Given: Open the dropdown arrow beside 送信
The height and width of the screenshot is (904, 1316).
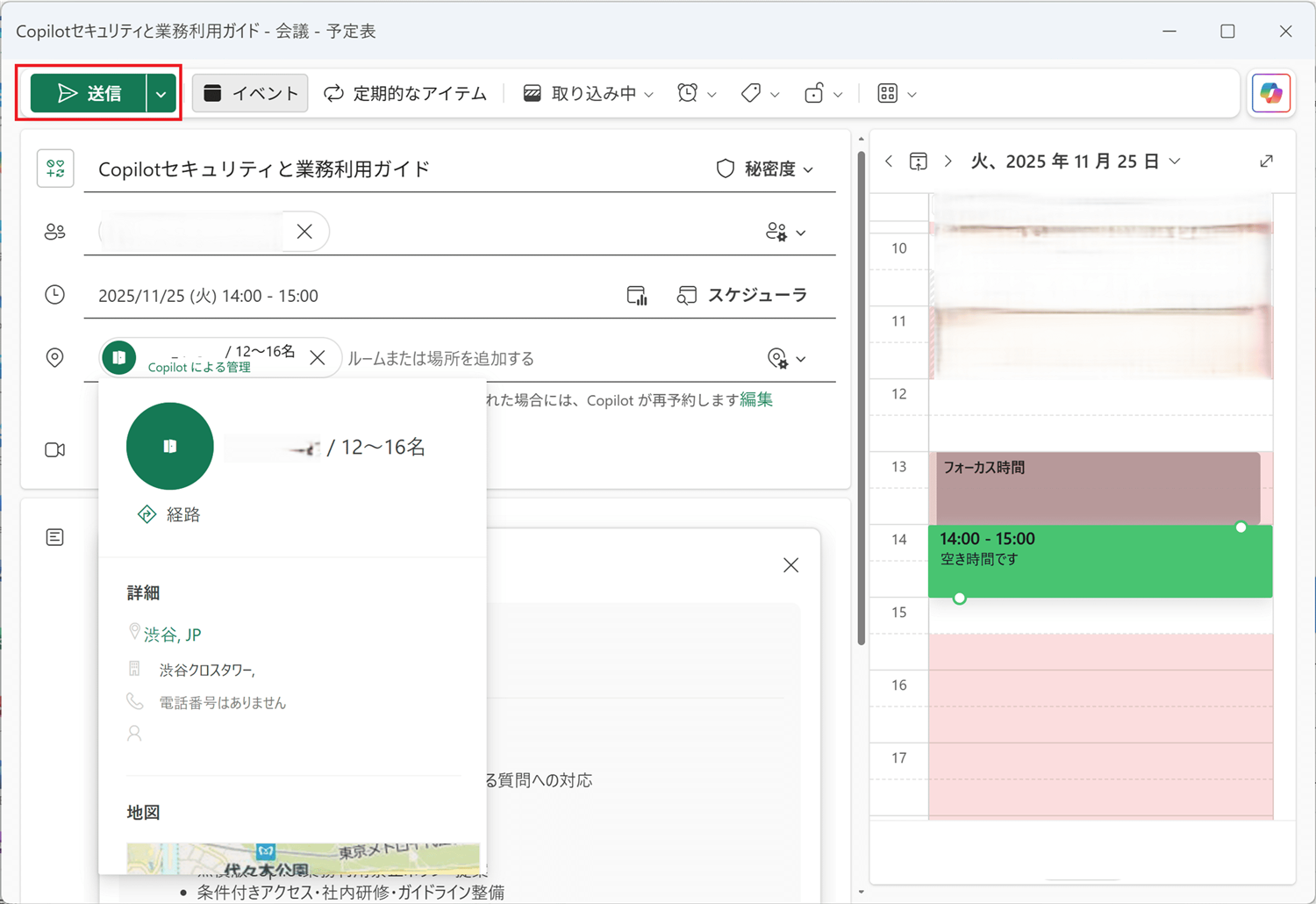Looking at the screenshot, I should click(x=161, y=93).
